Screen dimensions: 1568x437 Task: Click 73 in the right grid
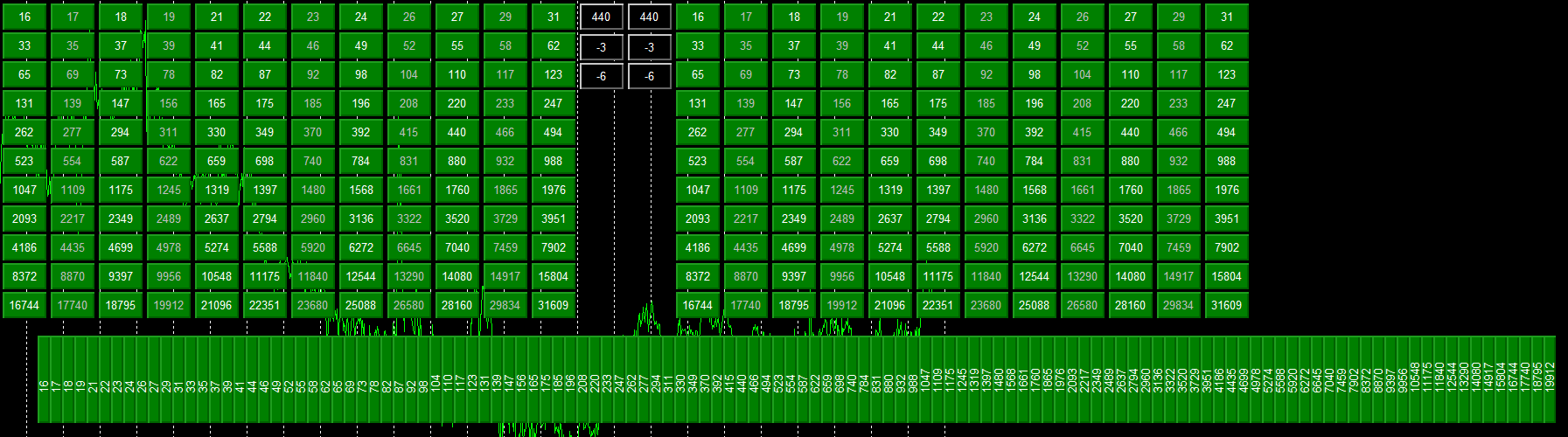point(794,74)
